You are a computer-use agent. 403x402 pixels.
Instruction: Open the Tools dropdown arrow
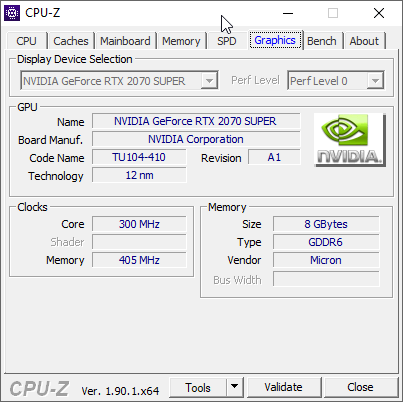(x=235, y=387)
